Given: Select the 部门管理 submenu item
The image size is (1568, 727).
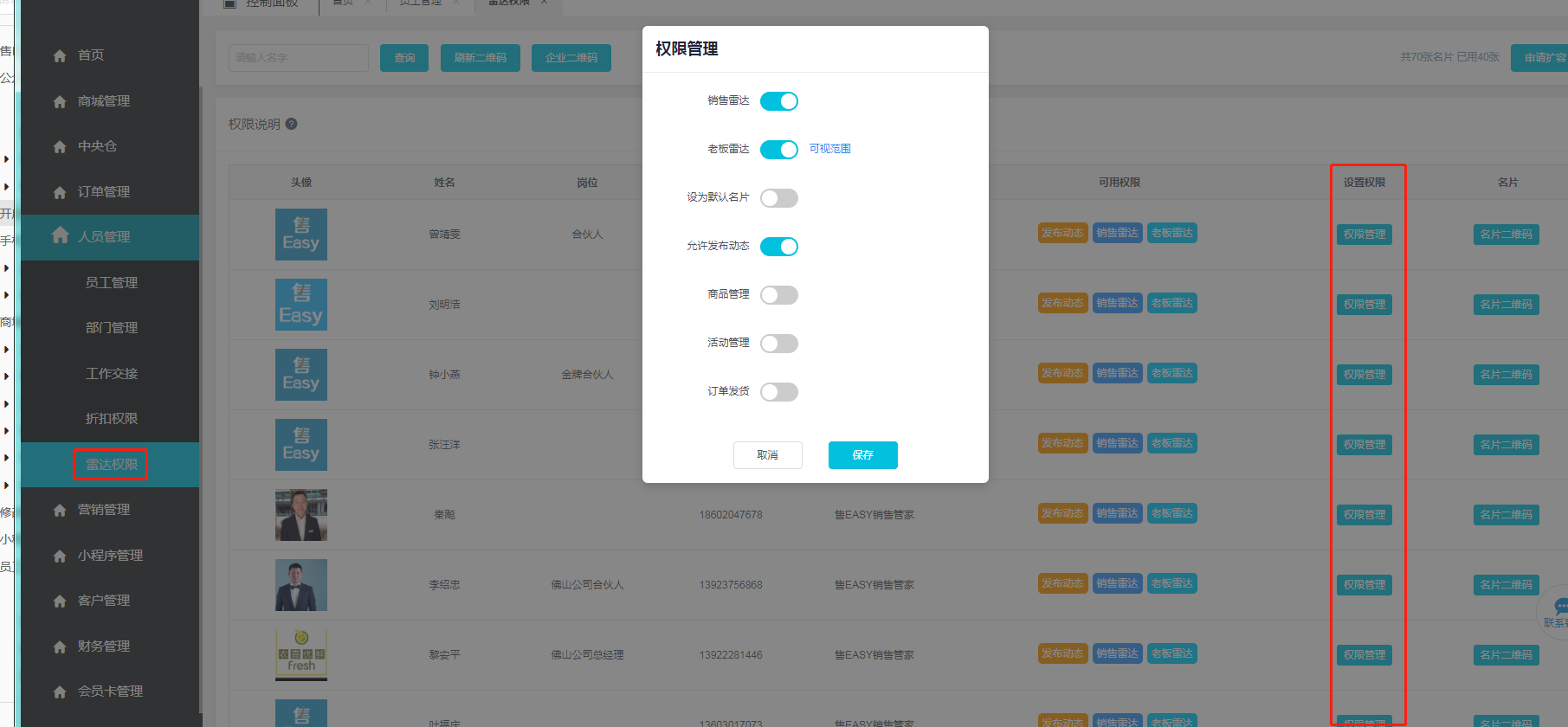Looking at the screenshot, I should (x=111, y=328).
